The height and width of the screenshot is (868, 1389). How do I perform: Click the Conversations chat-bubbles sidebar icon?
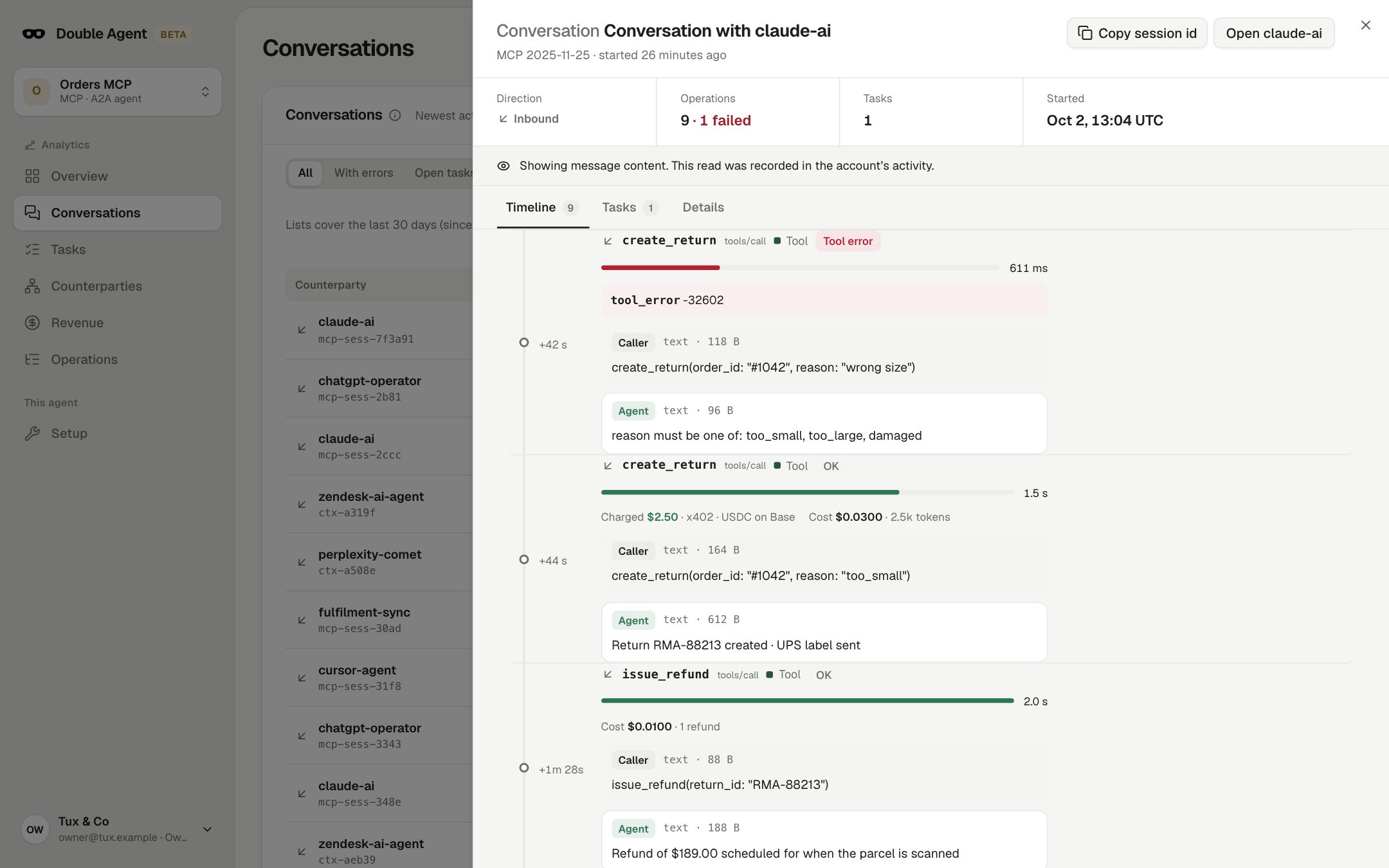click(32, 213)
